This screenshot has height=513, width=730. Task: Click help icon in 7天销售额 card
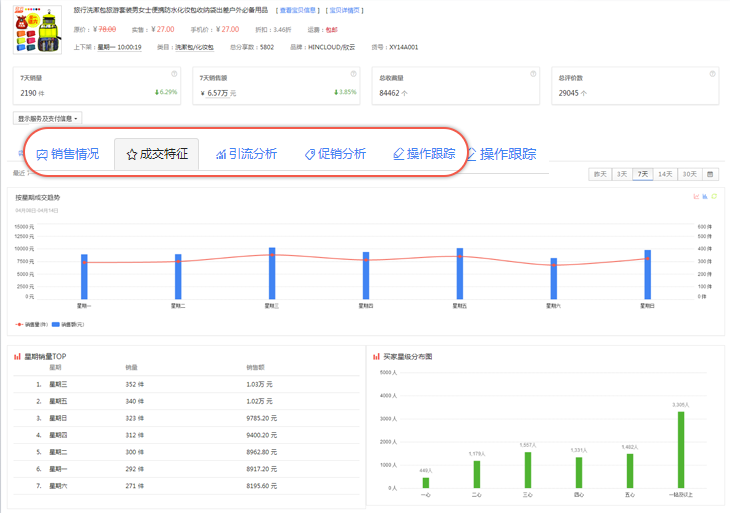click(x=353, y=74)
